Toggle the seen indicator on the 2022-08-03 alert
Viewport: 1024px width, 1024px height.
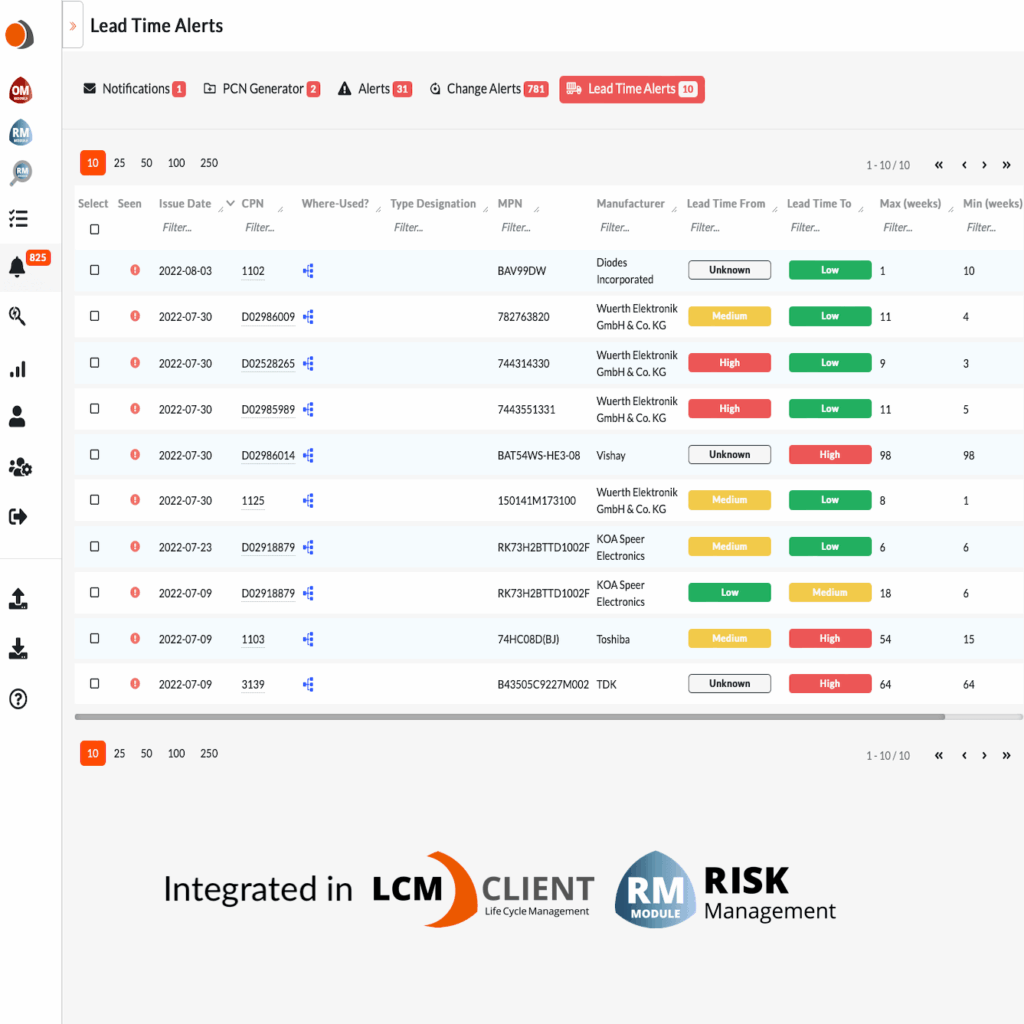[134, 270]
